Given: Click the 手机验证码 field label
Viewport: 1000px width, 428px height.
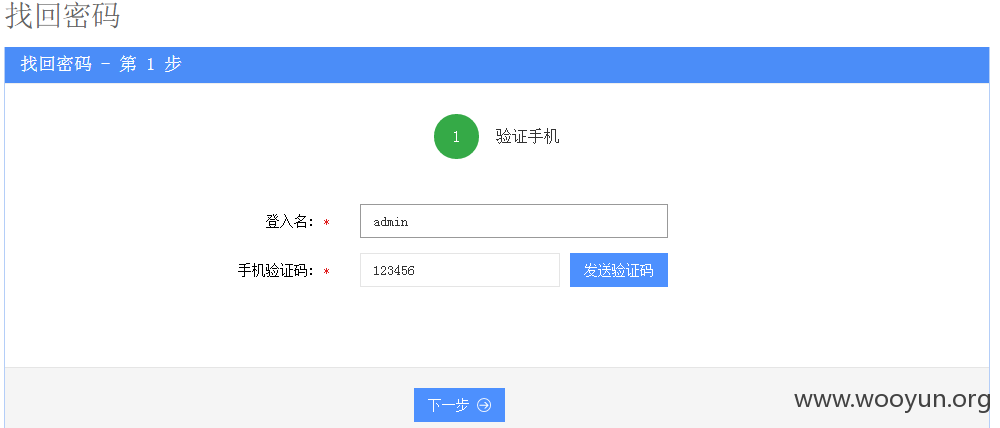Looking at the screenshot, I should [276, 270].
